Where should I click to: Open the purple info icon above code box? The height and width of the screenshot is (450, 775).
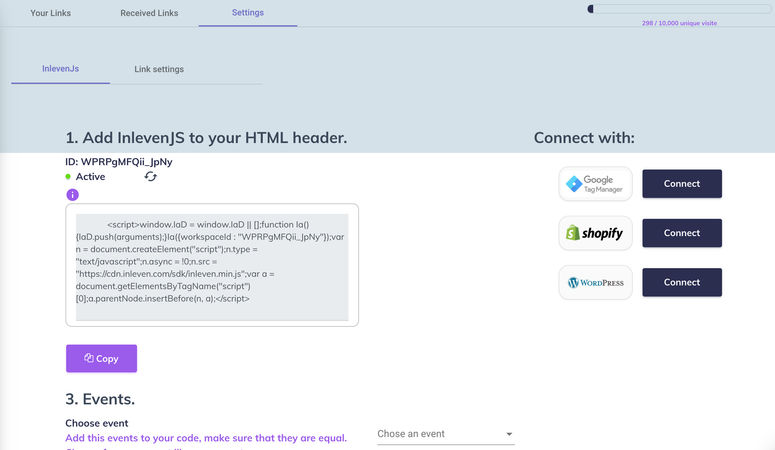coord(73,195)
